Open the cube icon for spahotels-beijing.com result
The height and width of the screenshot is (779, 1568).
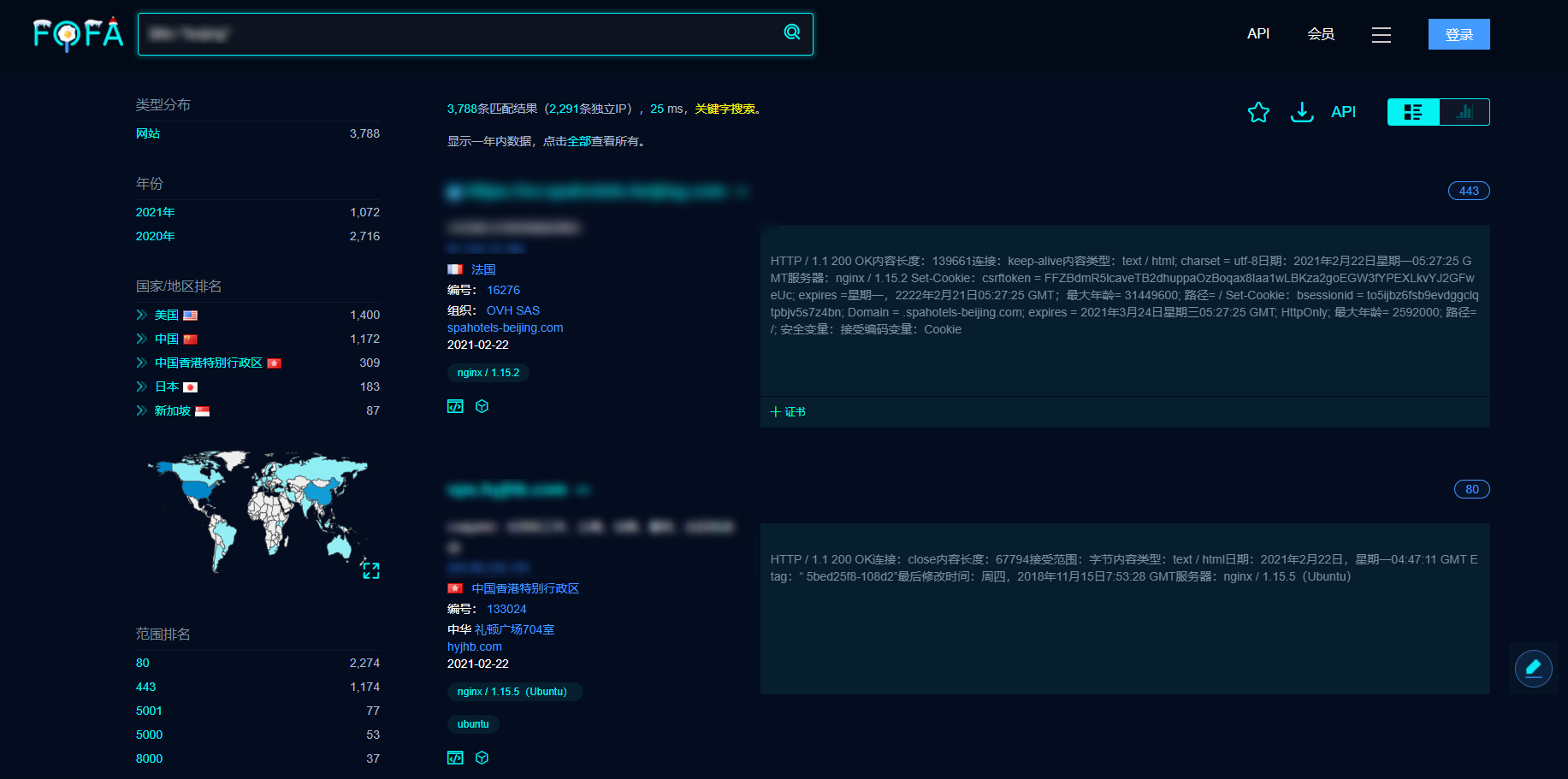click(x=482, y=406)
